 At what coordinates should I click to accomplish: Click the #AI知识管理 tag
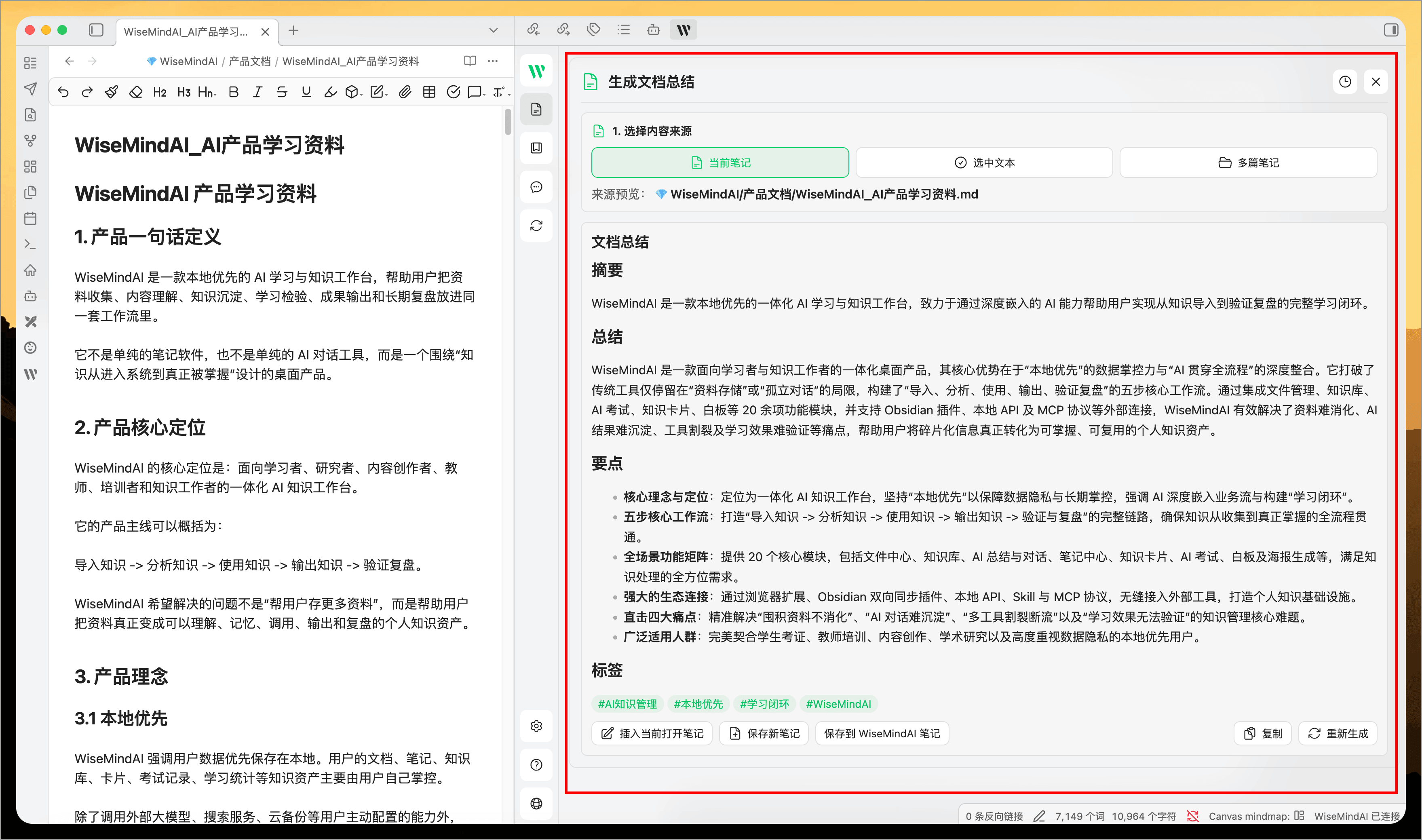tap(628, 704)
